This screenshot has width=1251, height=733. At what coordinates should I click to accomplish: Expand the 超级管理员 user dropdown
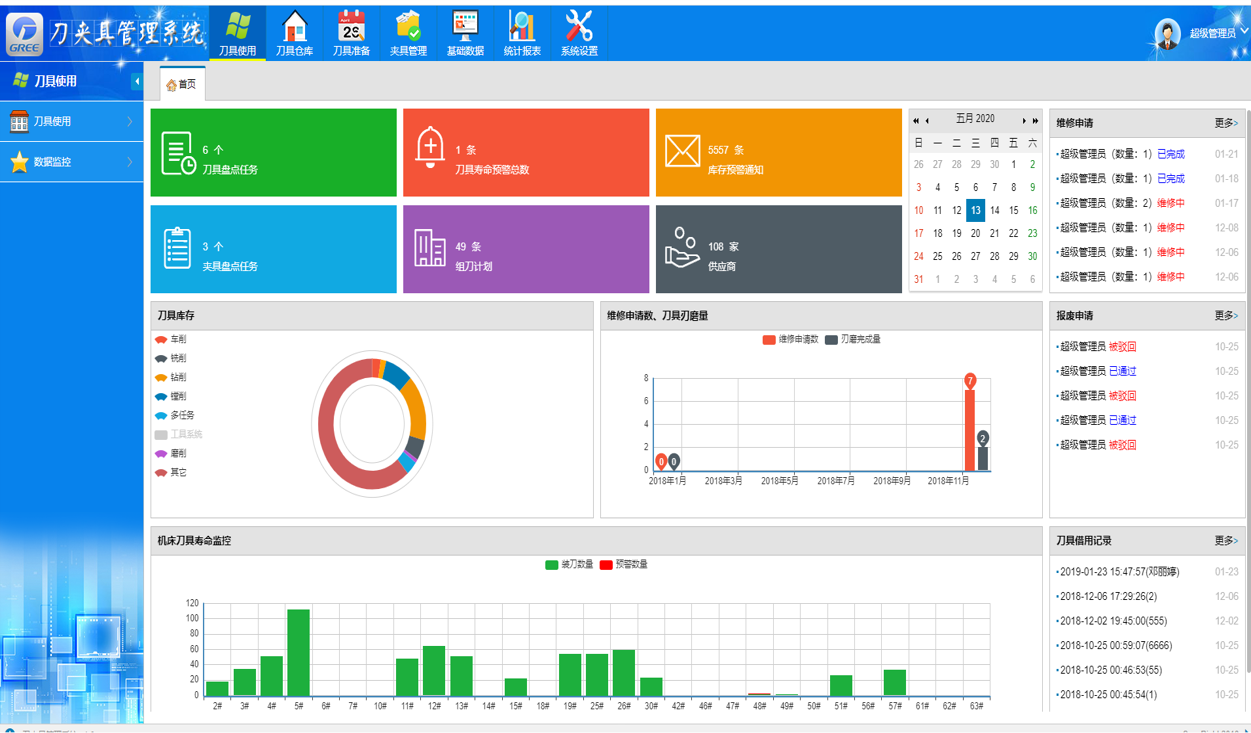(1212, 33)
